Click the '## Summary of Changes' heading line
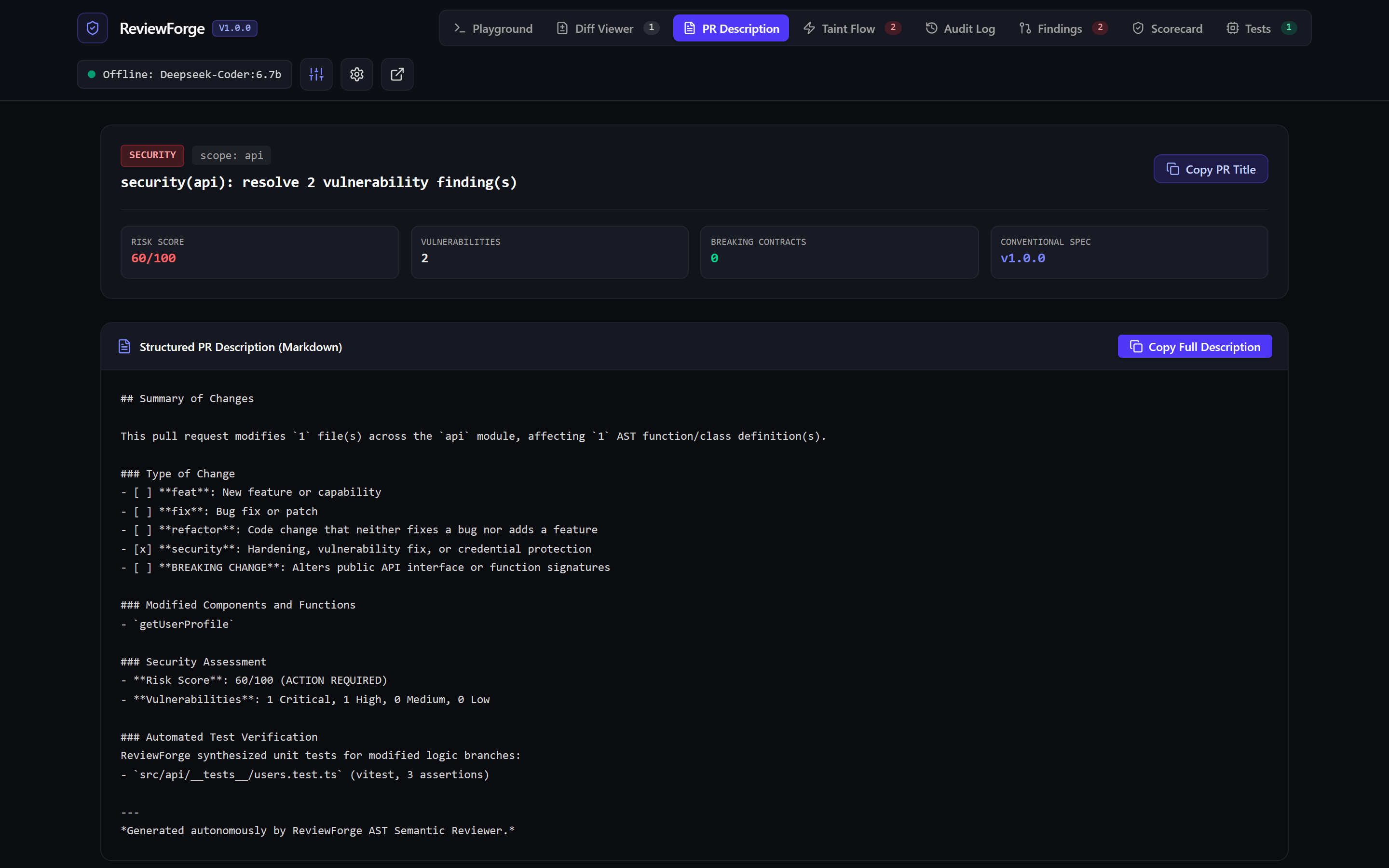The image size is (1389, 868). coord(187,398)
